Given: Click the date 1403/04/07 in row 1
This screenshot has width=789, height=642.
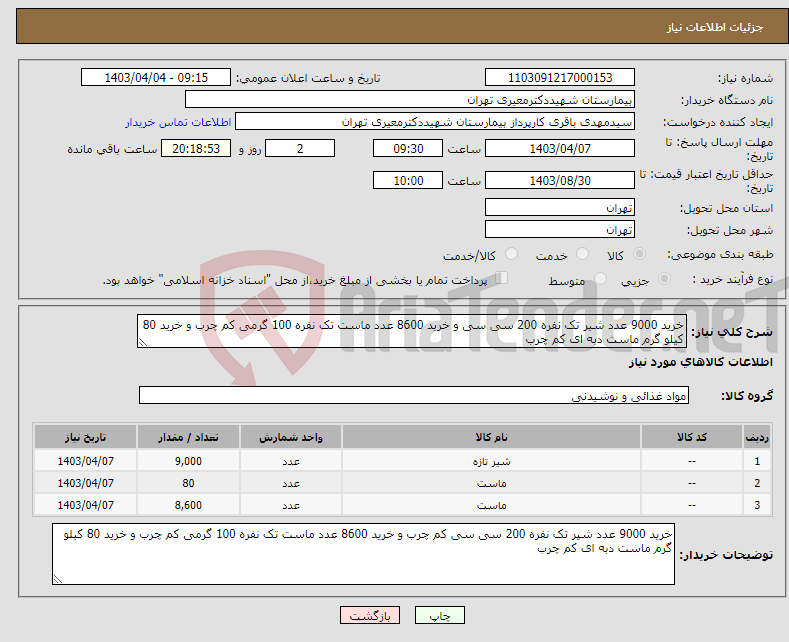Looking at the screenshot, I should coord(86,461).
